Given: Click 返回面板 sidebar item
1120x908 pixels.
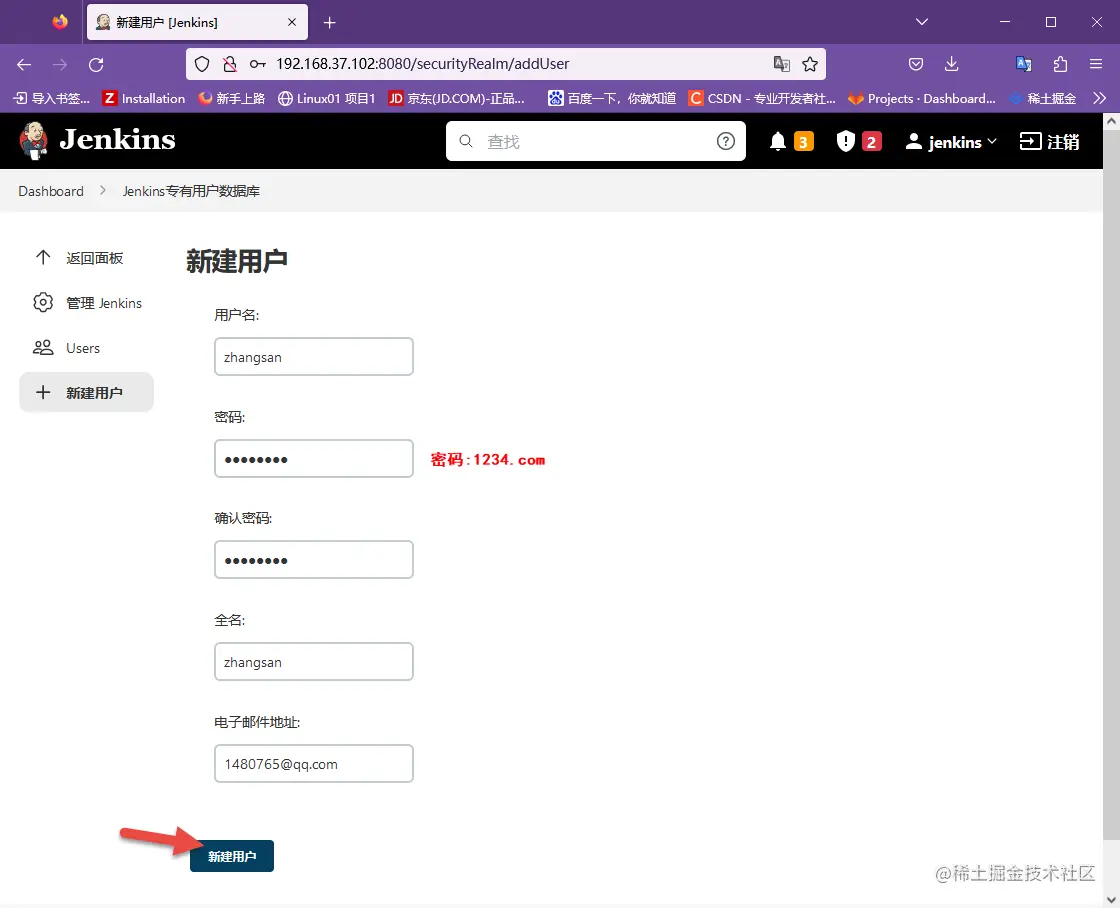Looking at the screenshot, I should point(86,258).
